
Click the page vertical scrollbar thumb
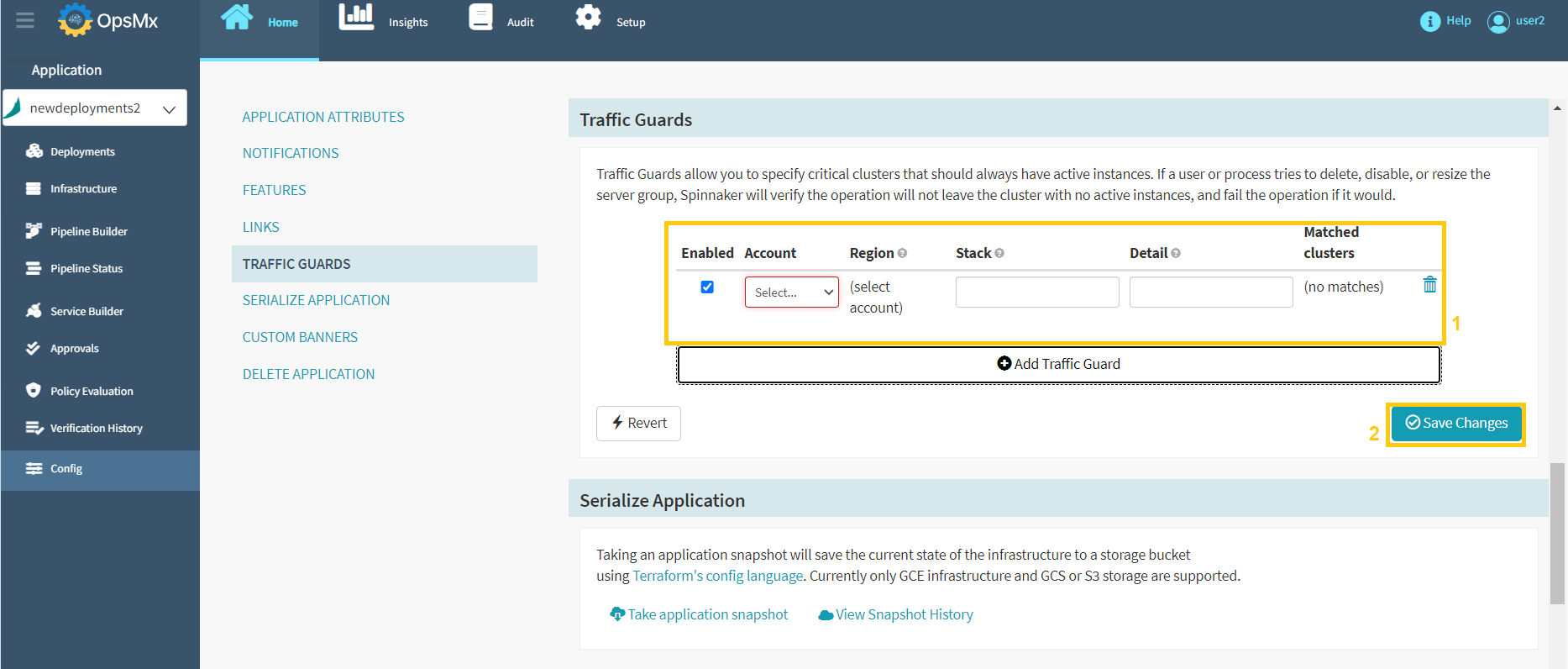coord(1557,532)
